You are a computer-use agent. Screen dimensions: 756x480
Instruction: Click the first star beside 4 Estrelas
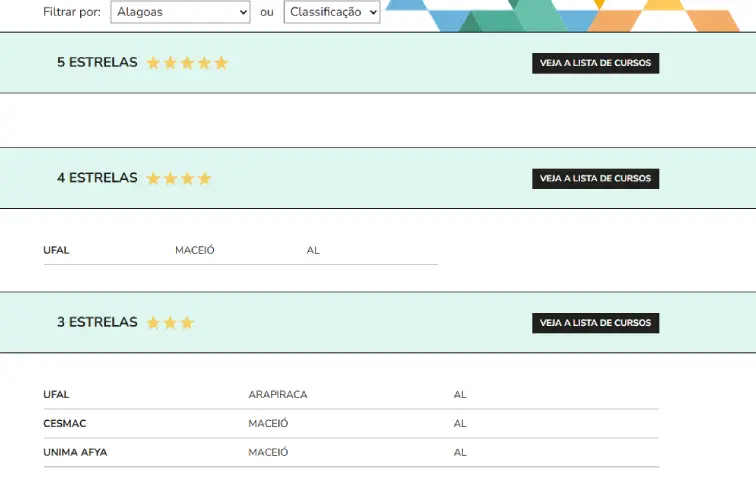pyautogui.click(x=153, y=179)
